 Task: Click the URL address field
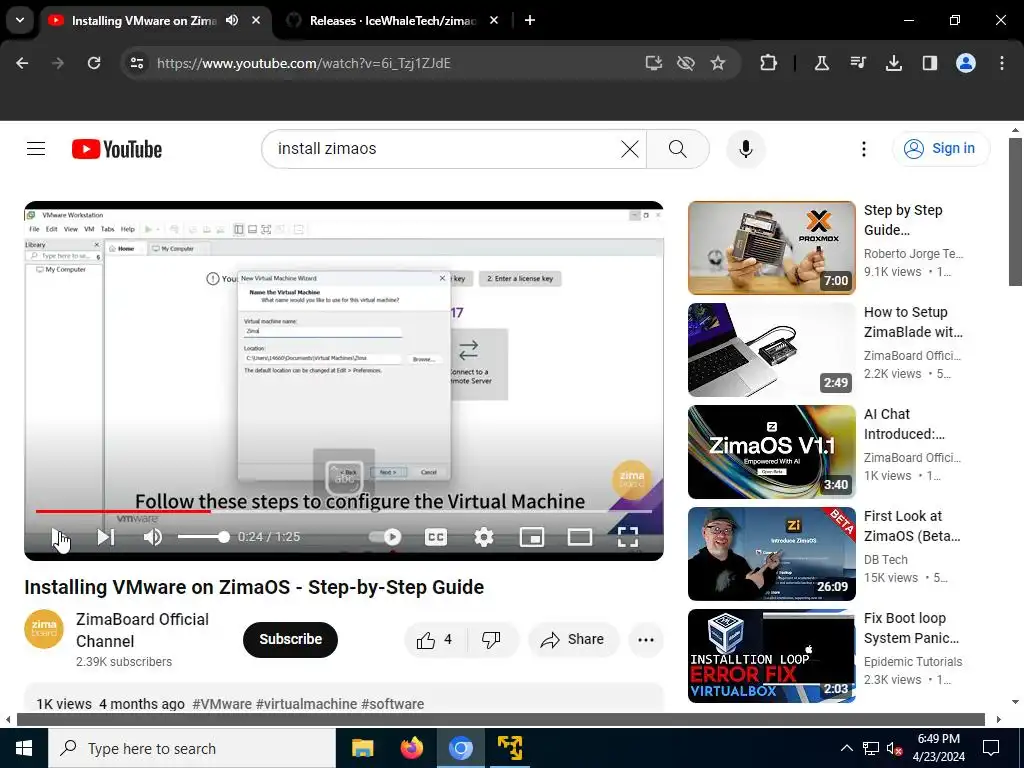tap(392, 63)
